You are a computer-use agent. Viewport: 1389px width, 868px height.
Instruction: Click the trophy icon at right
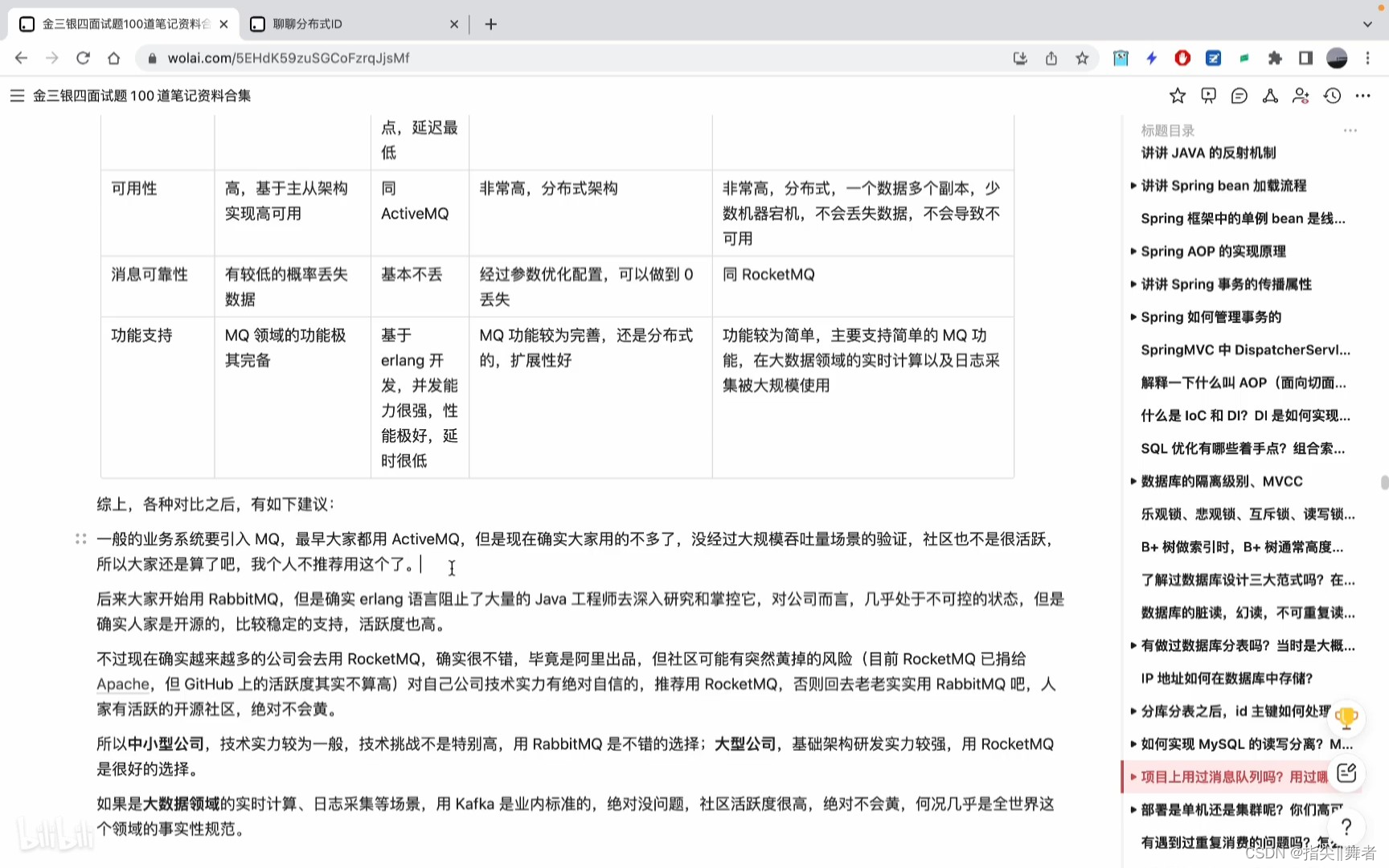tap(1346, 718)
